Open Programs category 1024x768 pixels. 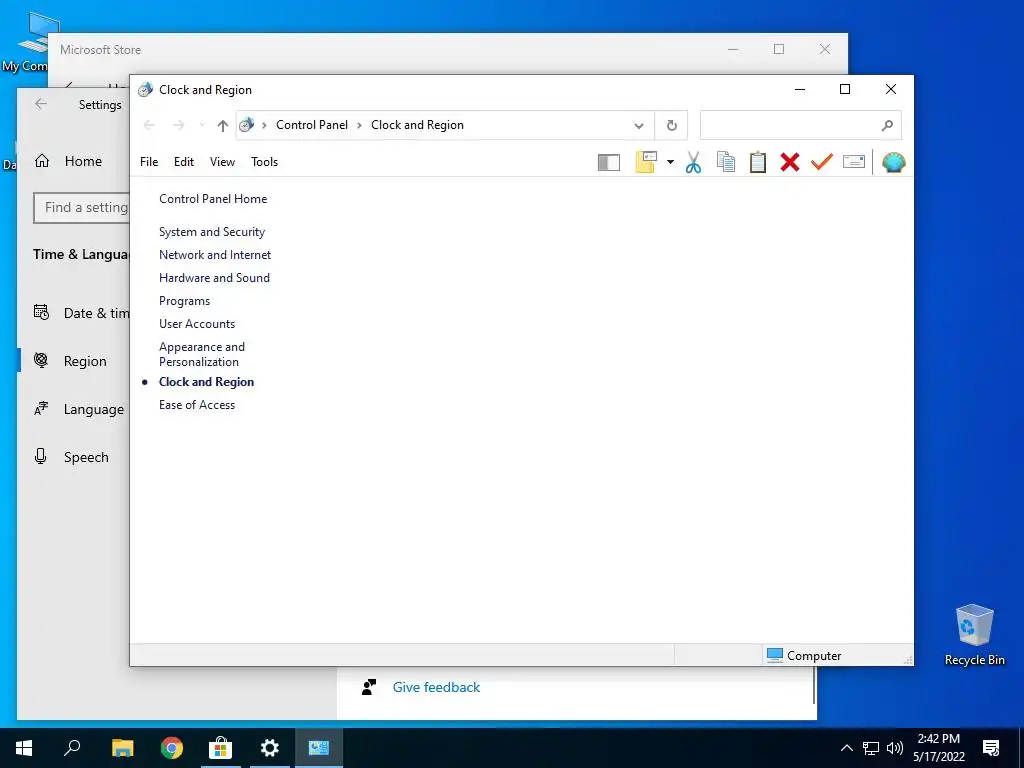point(184,301)
